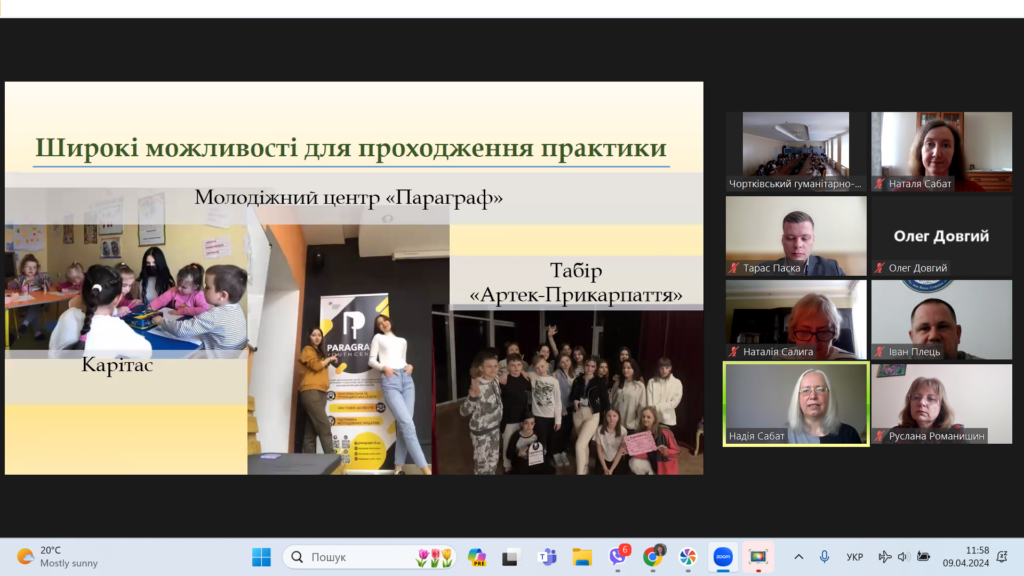Open the Zoom app in taskbar
The width and height of the screenshot is (1024, 576).
(722, 557)
